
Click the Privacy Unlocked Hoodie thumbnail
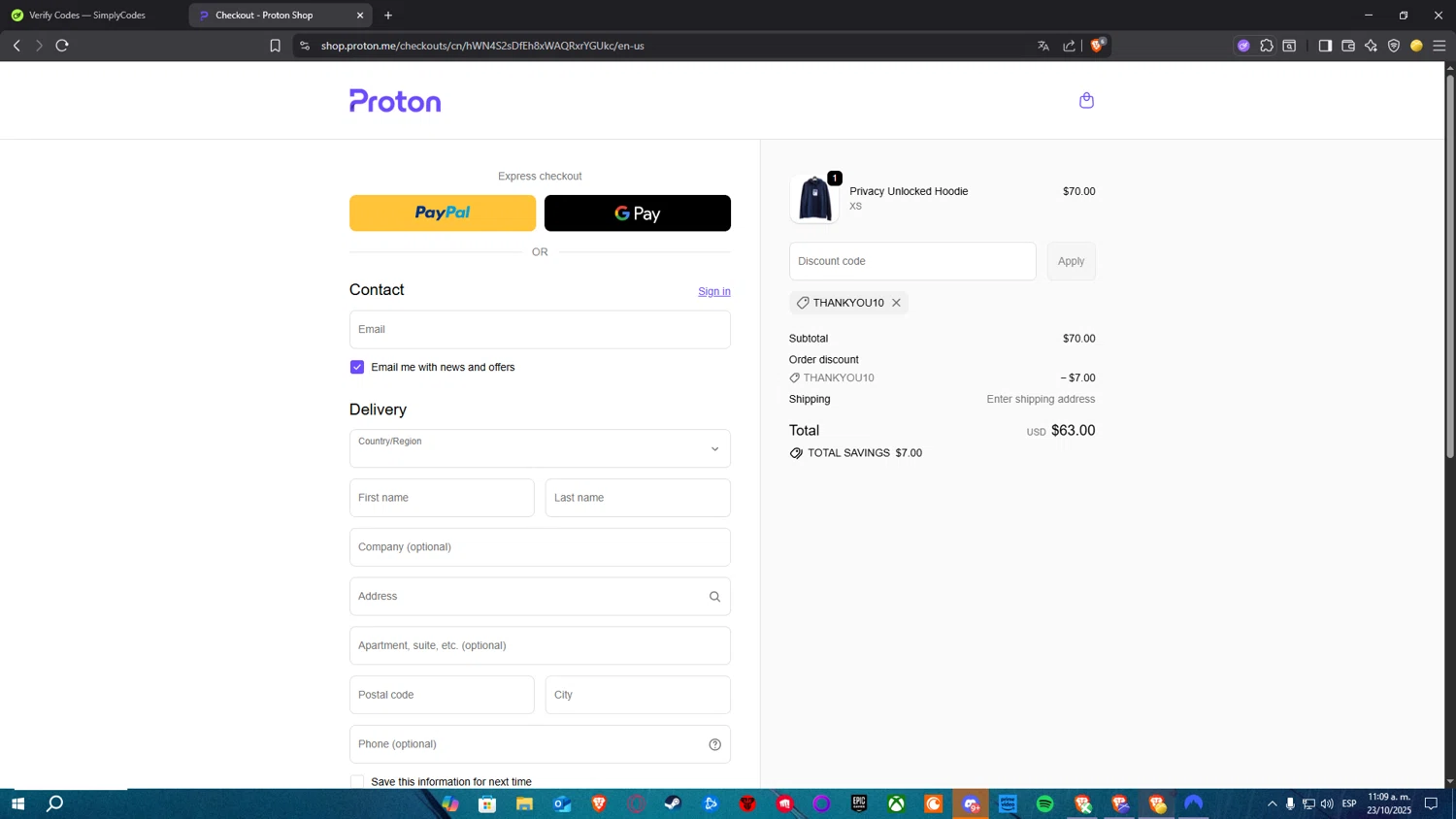(x=814, y=199)
